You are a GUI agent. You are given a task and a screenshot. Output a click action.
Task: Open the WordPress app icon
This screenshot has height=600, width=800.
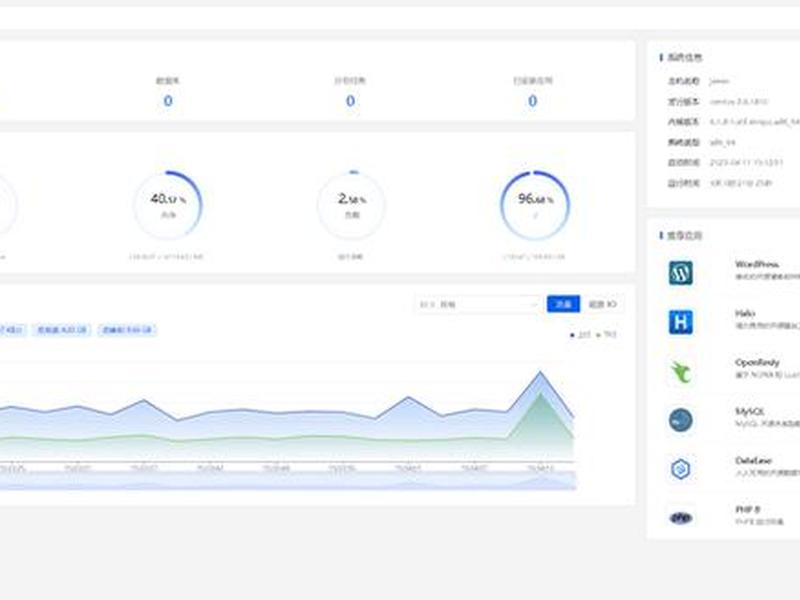(681, 272)
